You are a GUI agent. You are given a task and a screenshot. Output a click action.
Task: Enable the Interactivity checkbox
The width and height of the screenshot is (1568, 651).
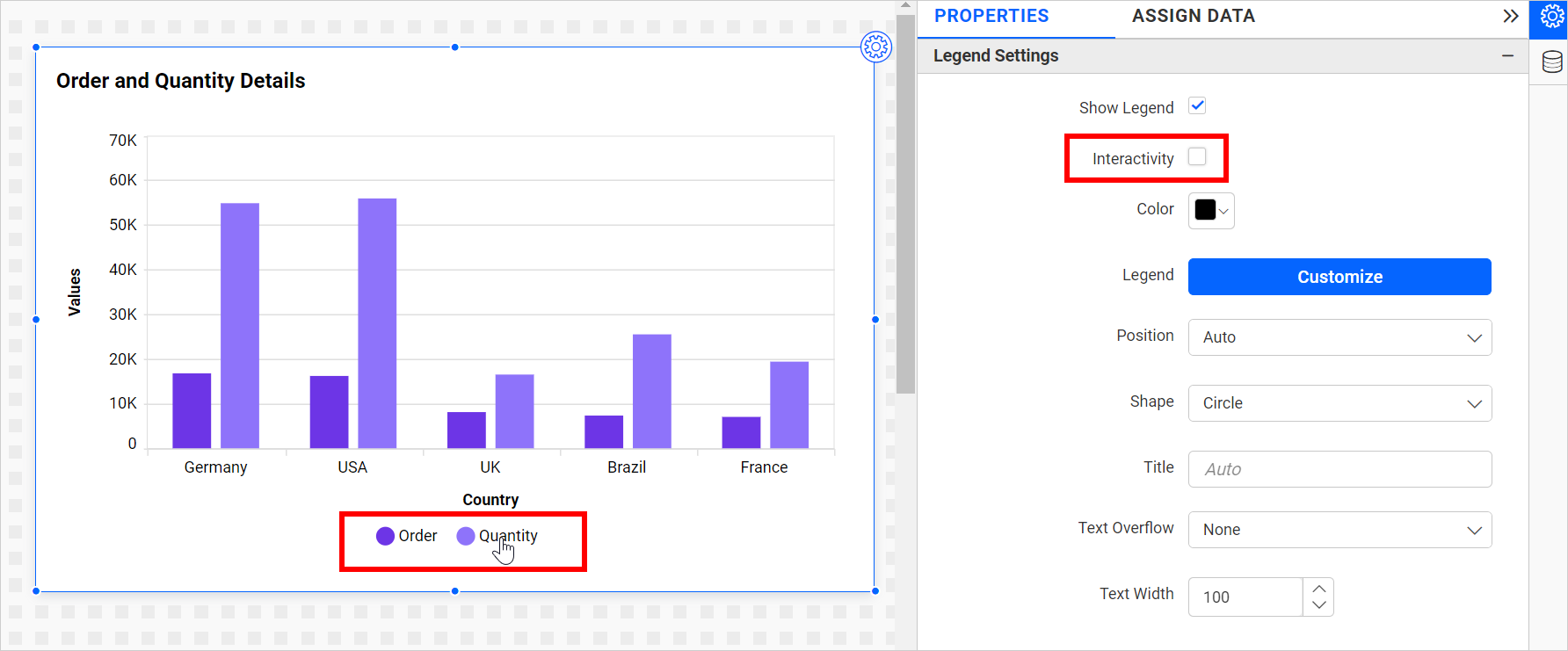tap(1197, 157)
